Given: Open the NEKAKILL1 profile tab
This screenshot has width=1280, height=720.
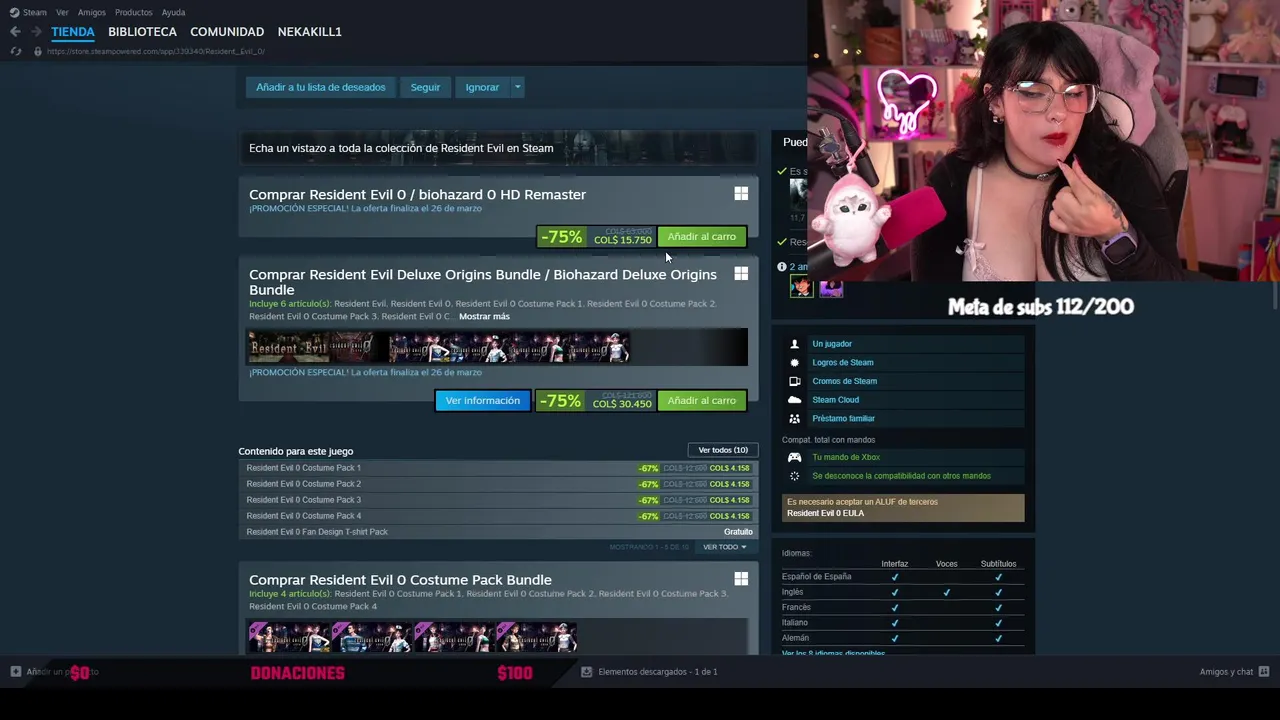Looking at the screenshot, I should (309, 32).
